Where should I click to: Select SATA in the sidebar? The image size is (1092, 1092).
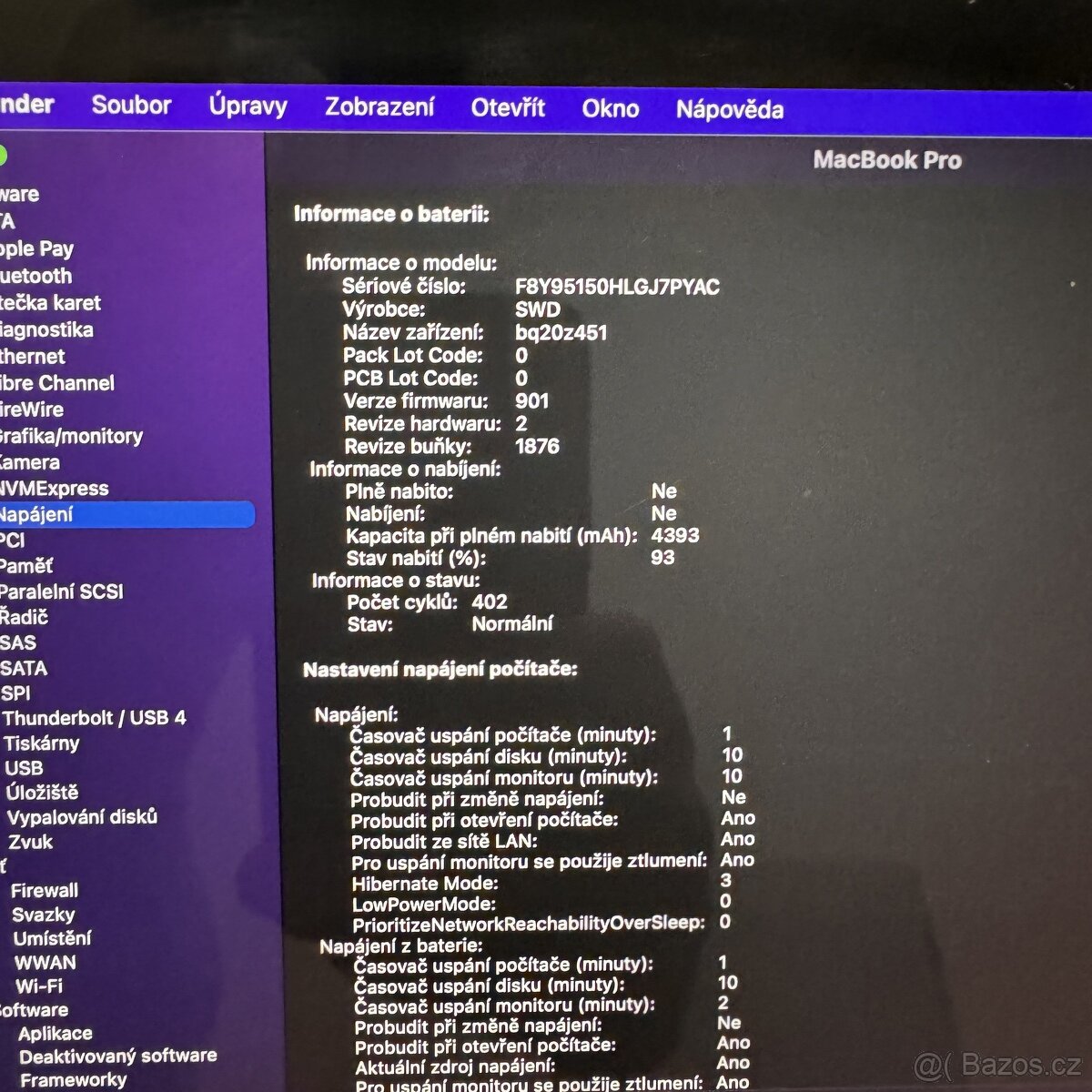pos(24,668)
